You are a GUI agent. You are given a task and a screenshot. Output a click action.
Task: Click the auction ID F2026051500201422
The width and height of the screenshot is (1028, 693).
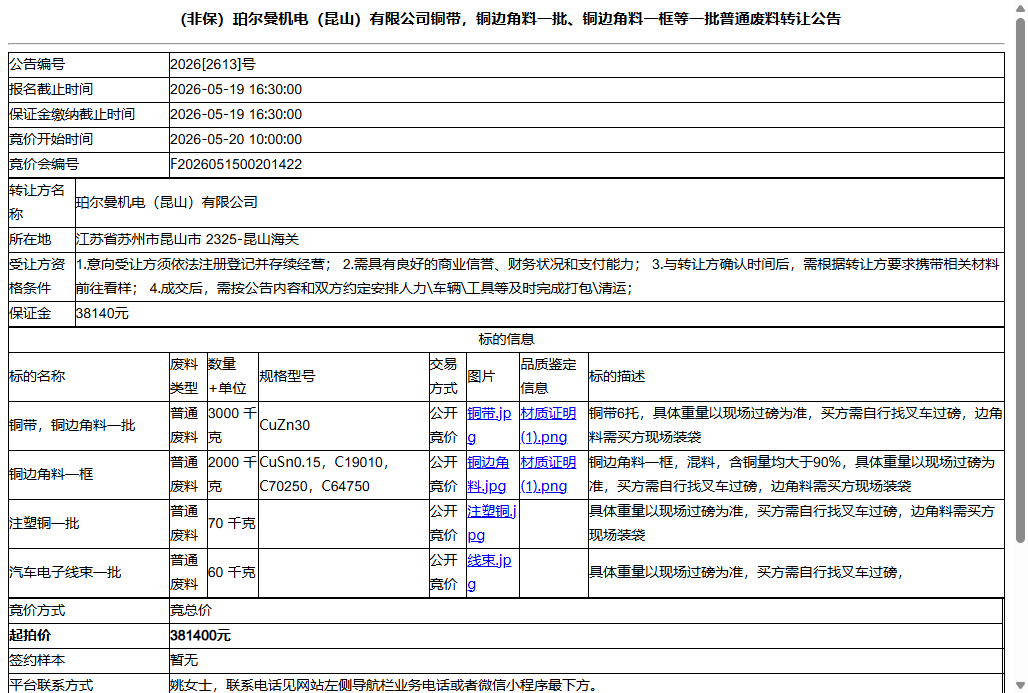tap(236, 164)
